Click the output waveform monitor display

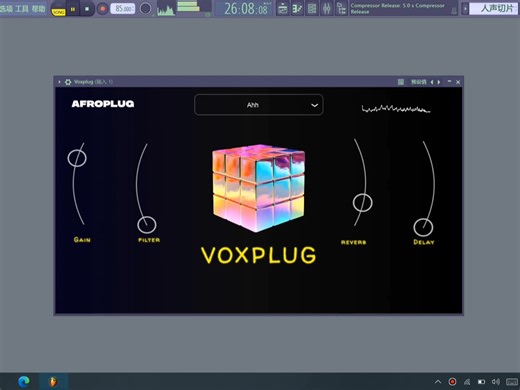(166, 9)
